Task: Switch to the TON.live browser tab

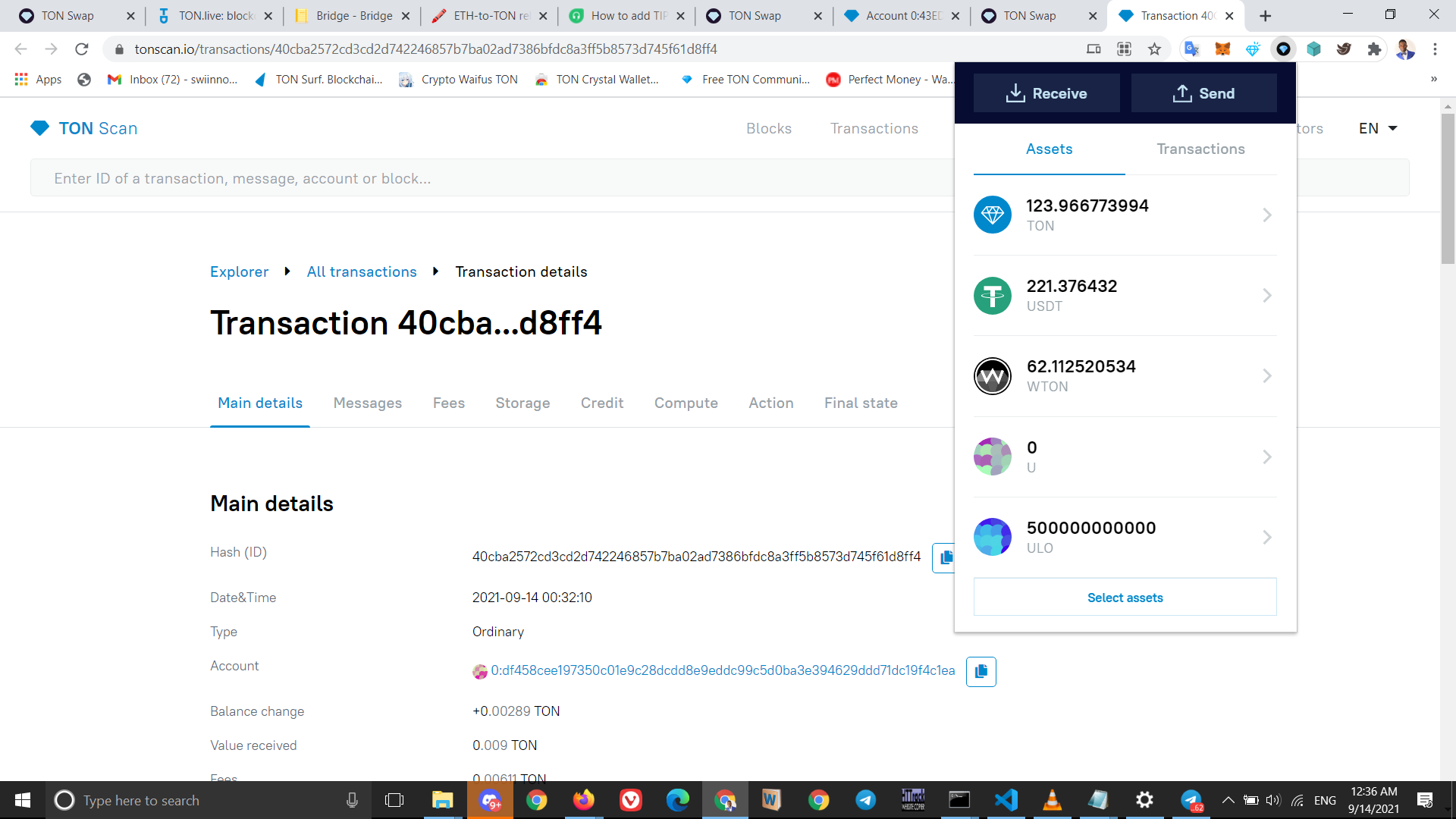Action: click(215, 15)
